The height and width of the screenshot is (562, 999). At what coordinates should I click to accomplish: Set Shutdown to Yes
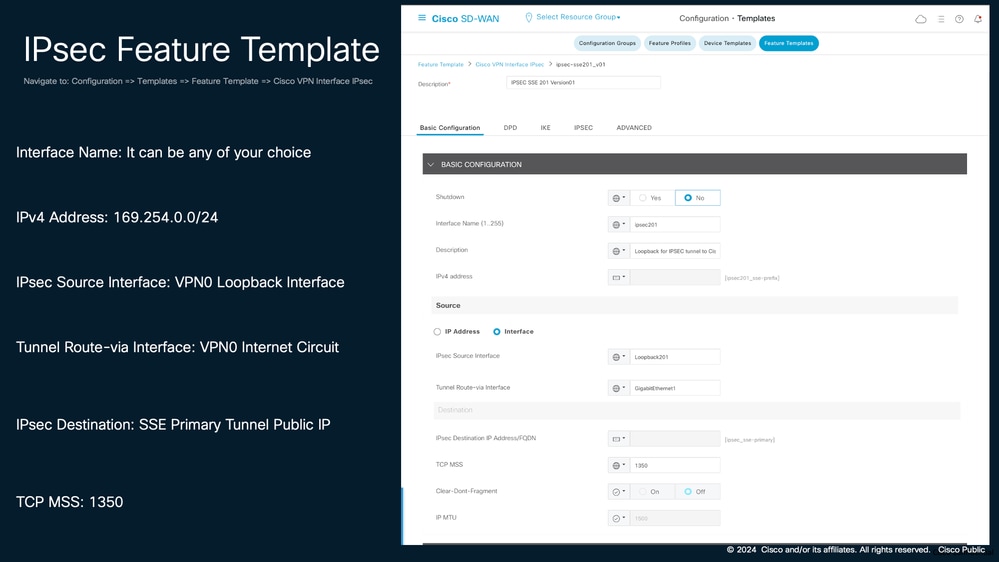pos(650,198)
